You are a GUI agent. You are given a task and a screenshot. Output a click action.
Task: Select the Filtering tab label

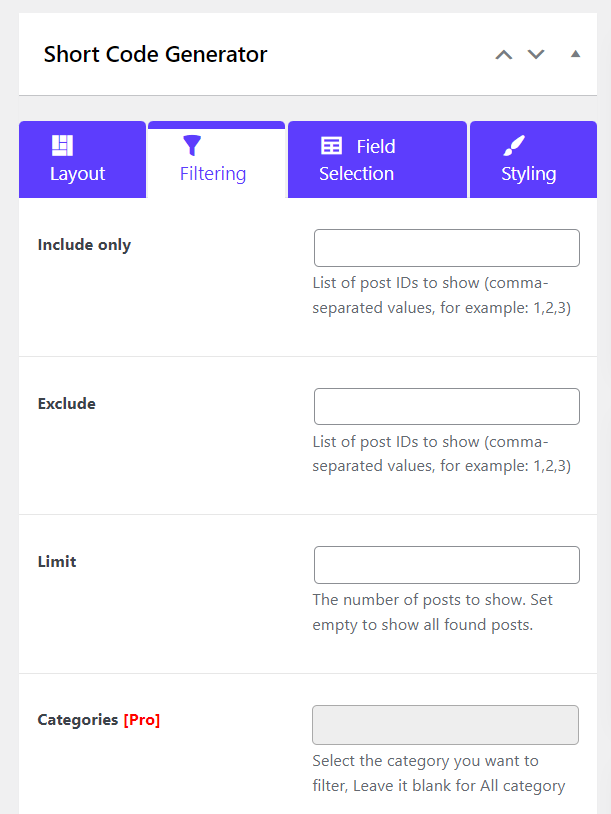click(213, 174)
